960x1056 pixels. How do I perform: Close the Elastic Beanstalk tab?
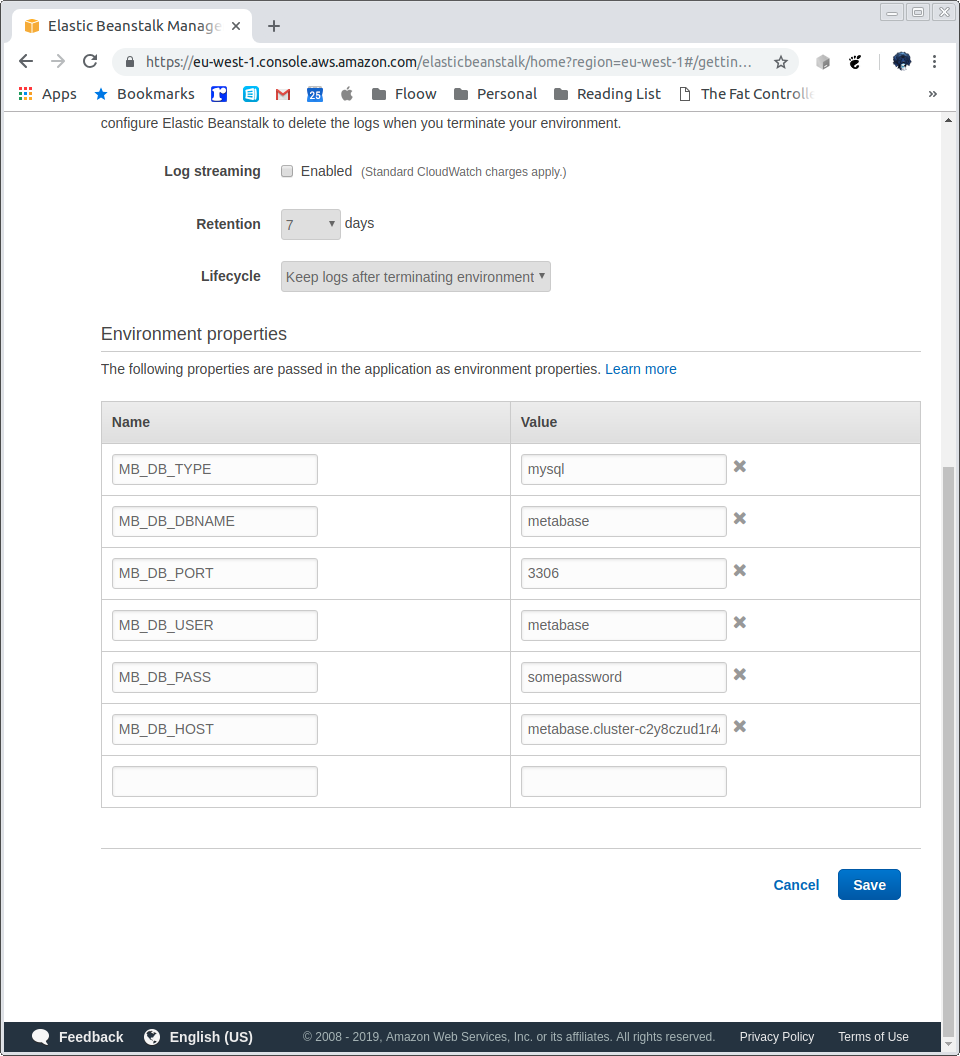pos(236,26)
